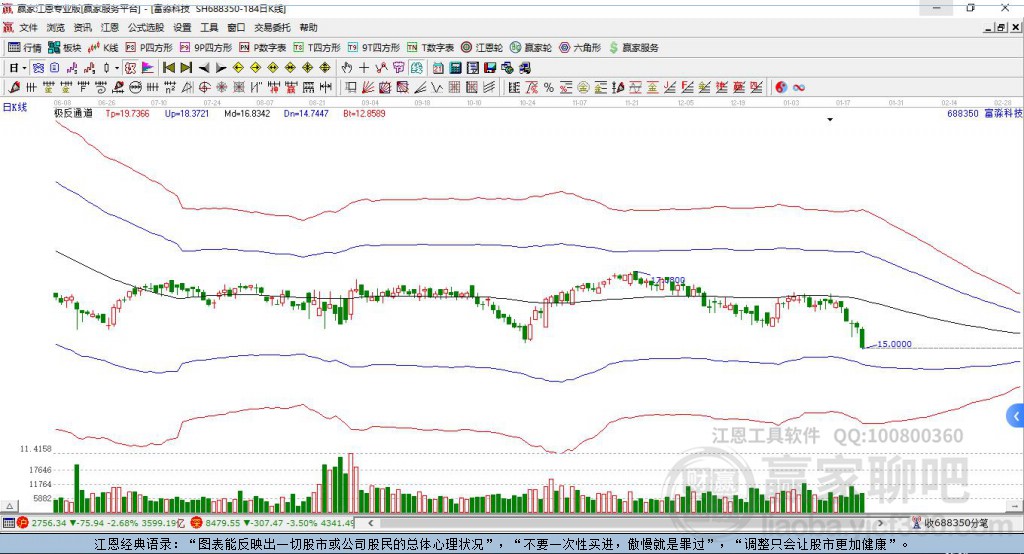Open the 资讯 menu

[82, 27]
